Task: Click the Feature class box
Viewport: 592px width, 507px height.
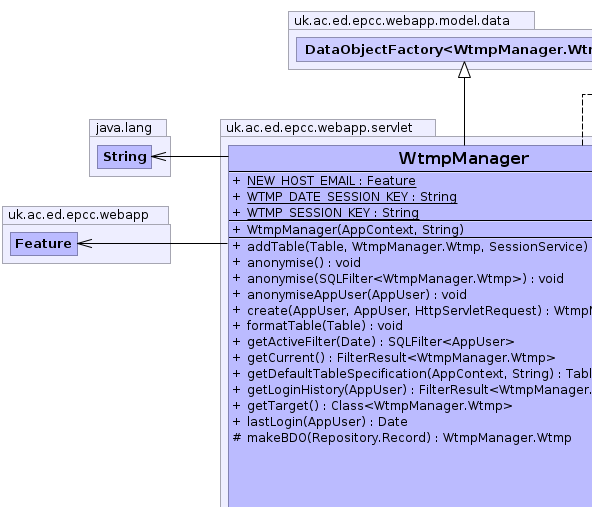Action: coord(44,244)
